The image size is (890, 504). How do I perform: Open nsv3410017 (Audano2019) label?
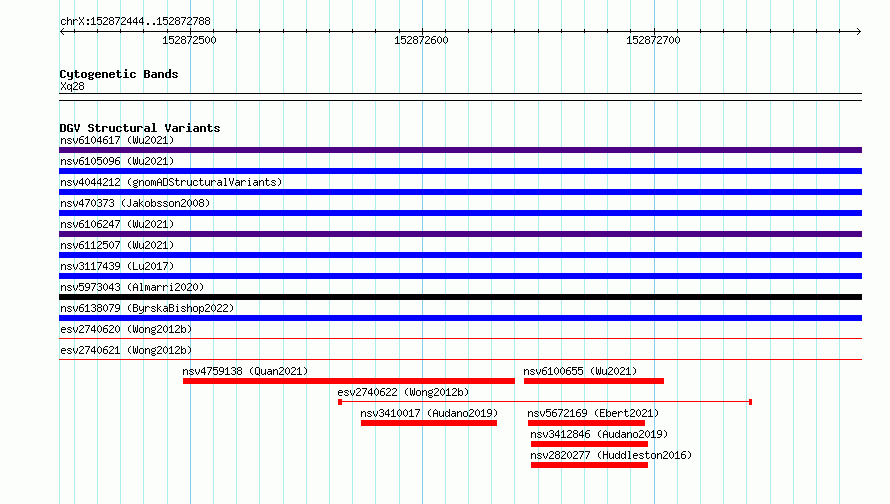[x=429, y=413]
